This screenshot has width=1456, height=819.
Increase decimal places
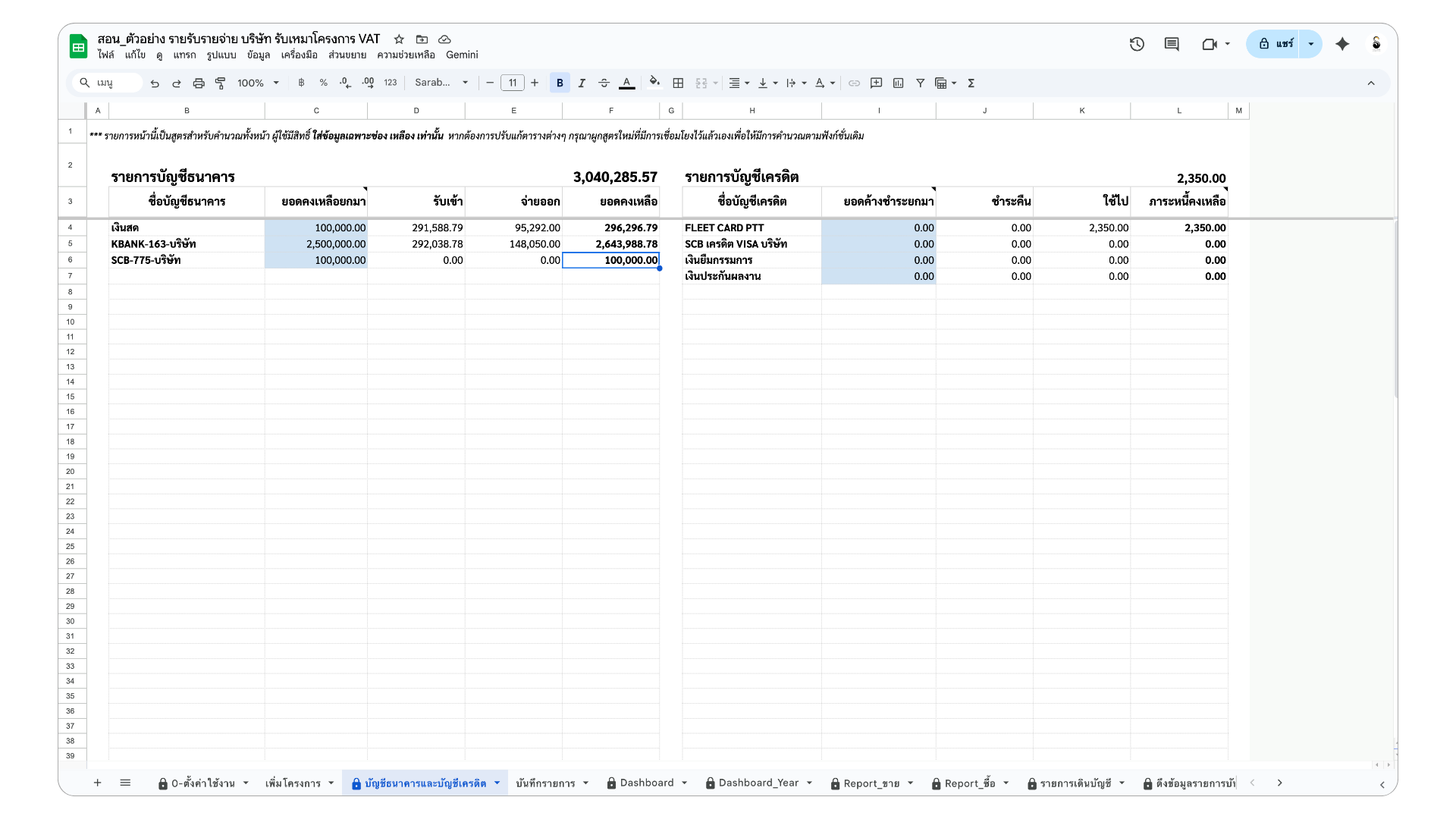coord(368,83)
